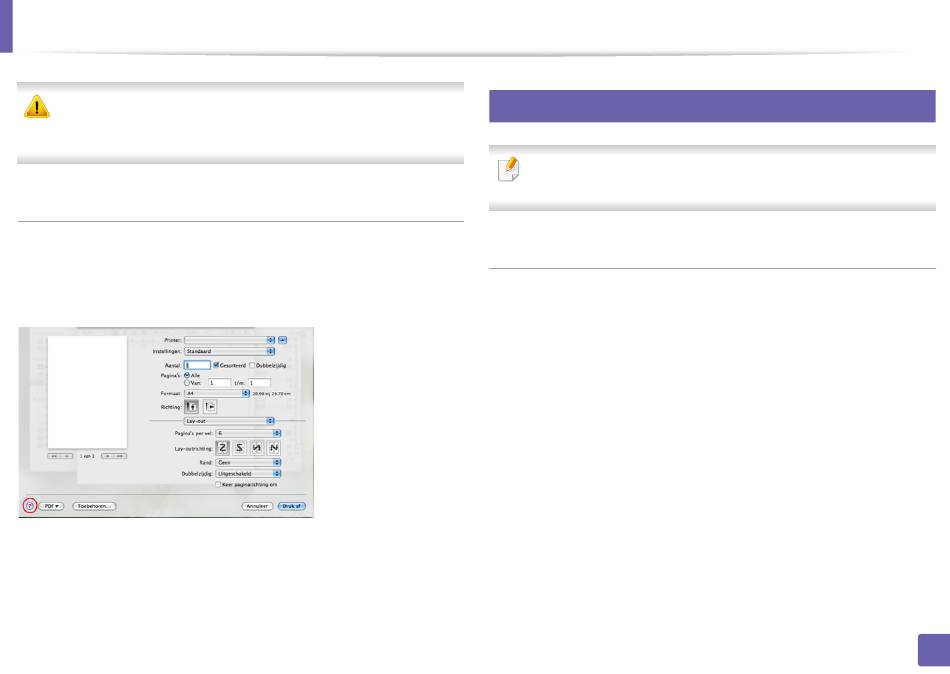Click the help question mark button

pyautogui.click(x=29, y=506)
